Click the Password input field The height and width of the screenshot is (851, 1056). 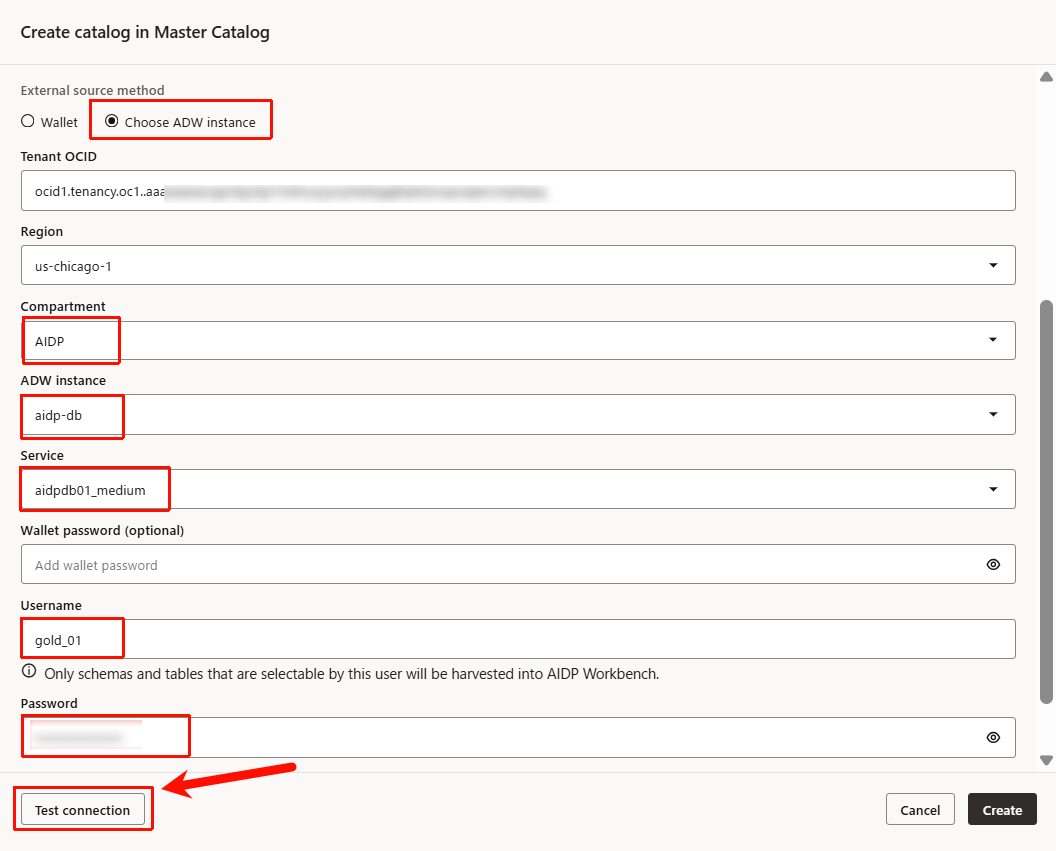pyautogui.click(x=518, y=737)
